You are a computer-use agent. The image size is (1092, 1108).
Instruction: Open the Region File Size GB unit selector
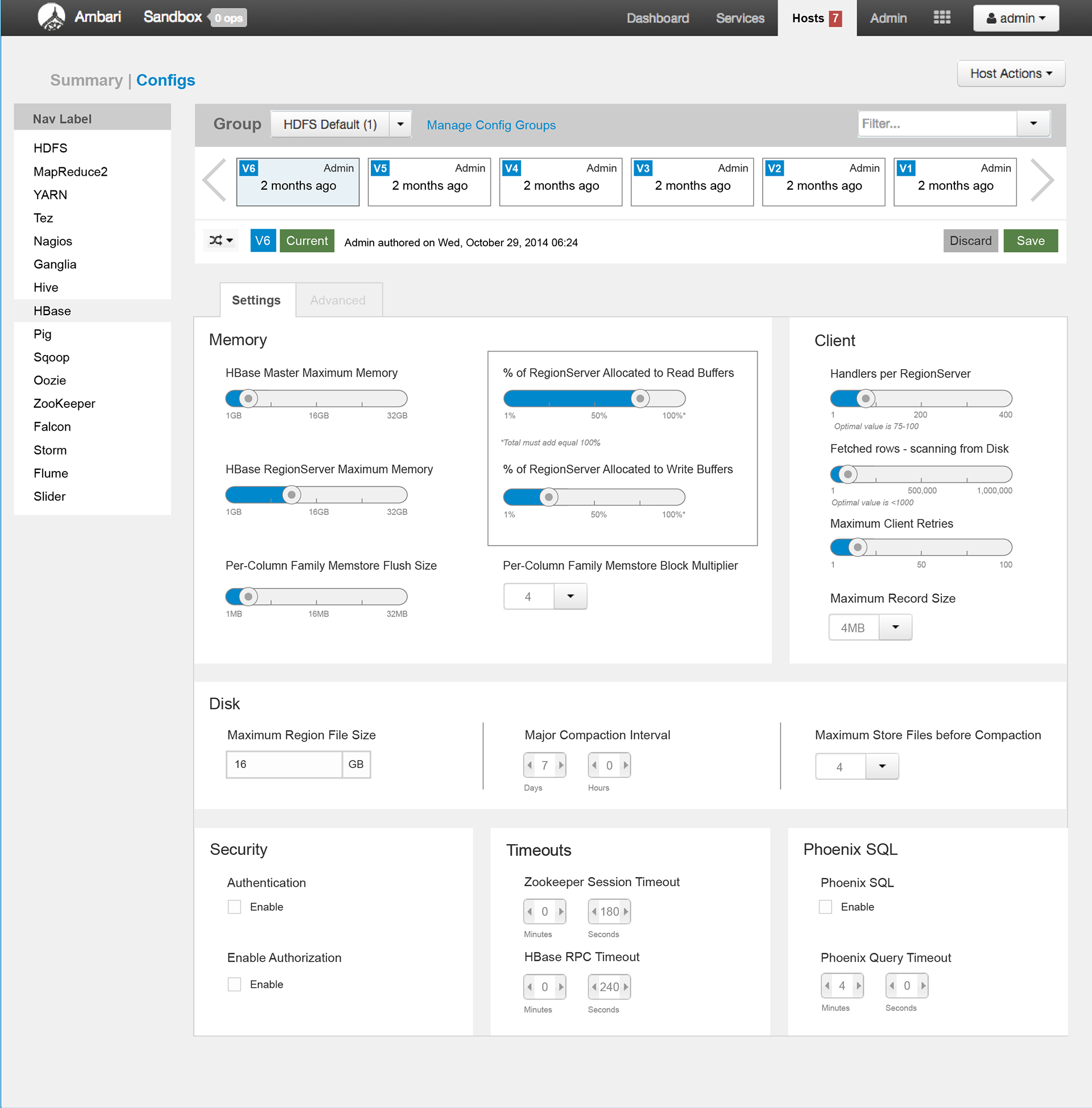pyautogui.click(x=356, y=764)
